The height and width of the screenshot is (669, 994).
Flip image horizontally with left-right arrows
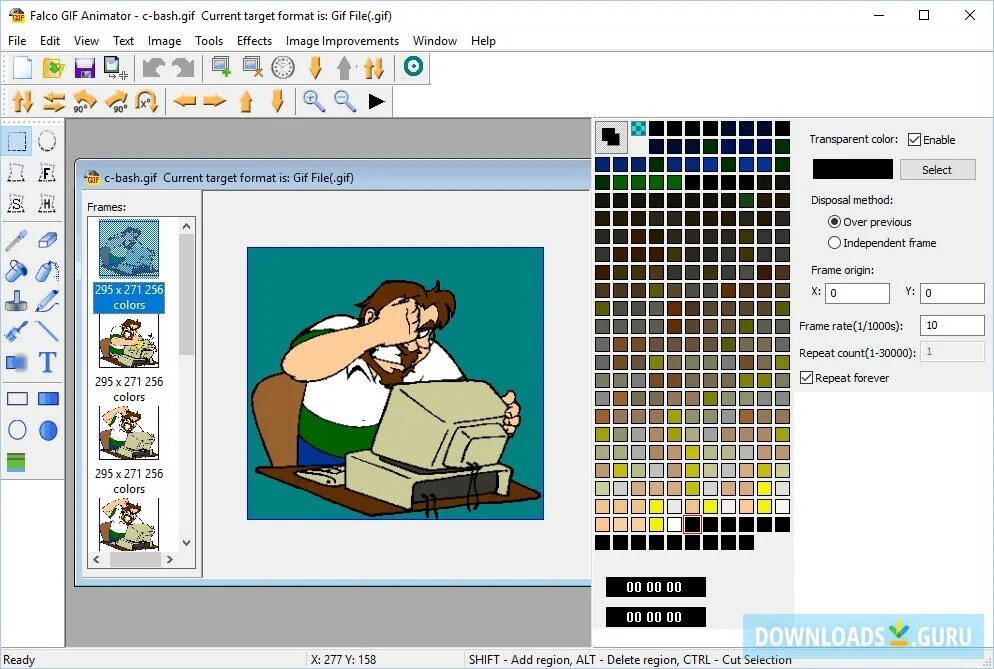coord(54,101)
